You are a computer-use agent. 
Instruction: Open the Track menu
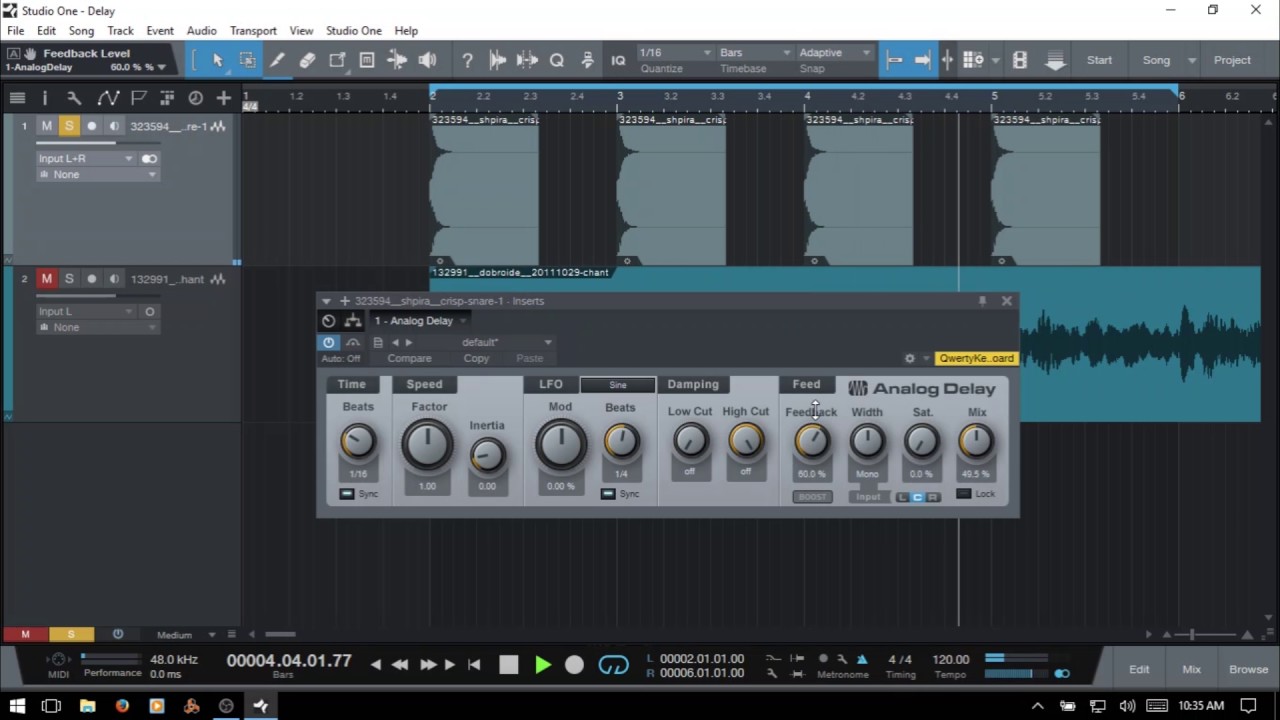[120, 31]
